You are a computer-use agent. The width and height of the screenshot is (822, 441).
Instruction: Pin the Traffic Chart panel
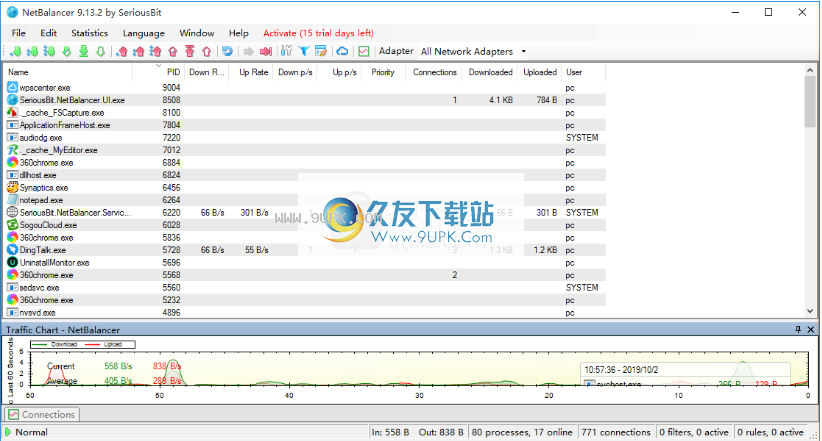coord(798,329)
